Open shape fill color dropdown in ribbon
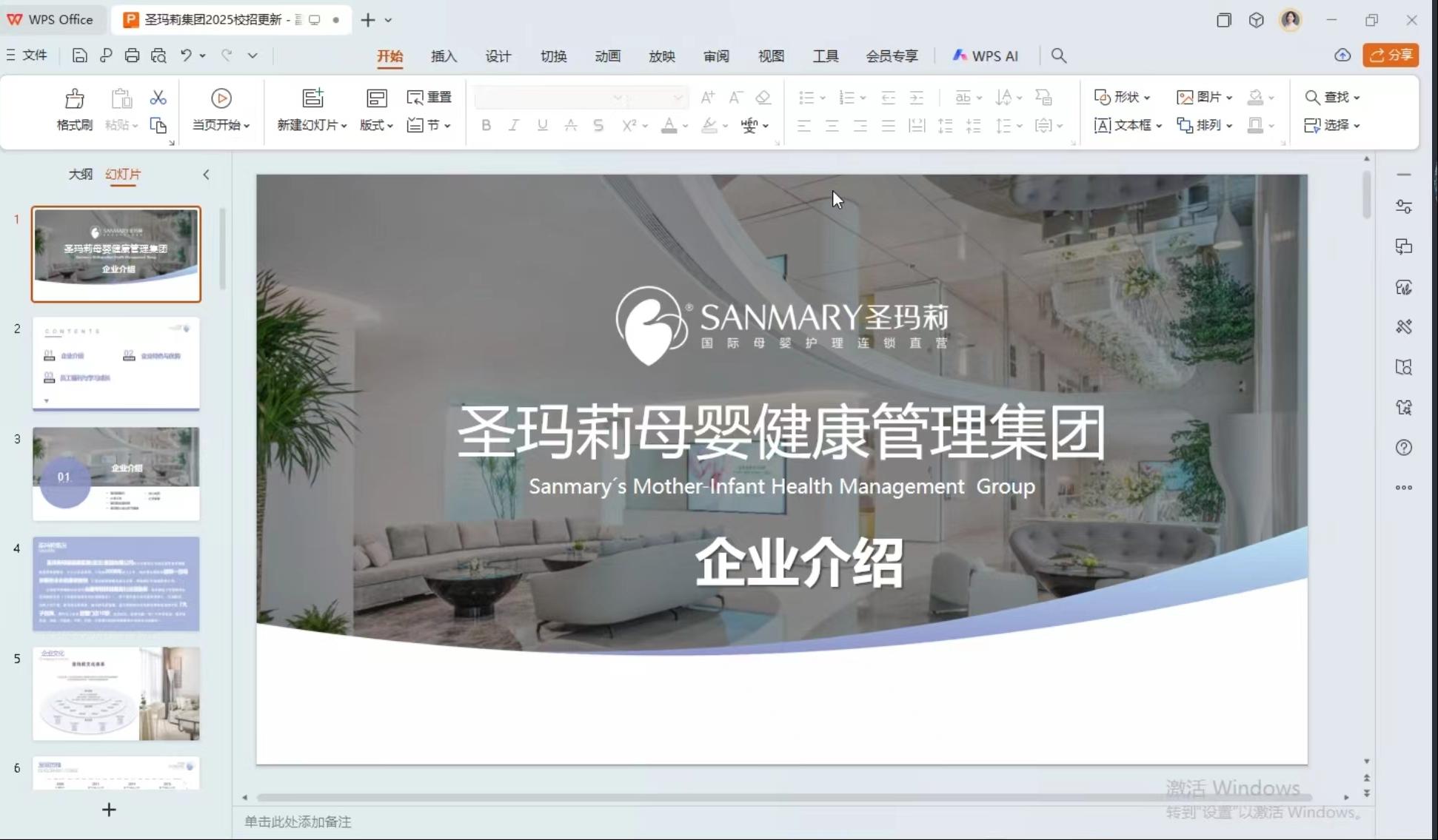This screenshot has width=1438, height=840. [1271, 98]
